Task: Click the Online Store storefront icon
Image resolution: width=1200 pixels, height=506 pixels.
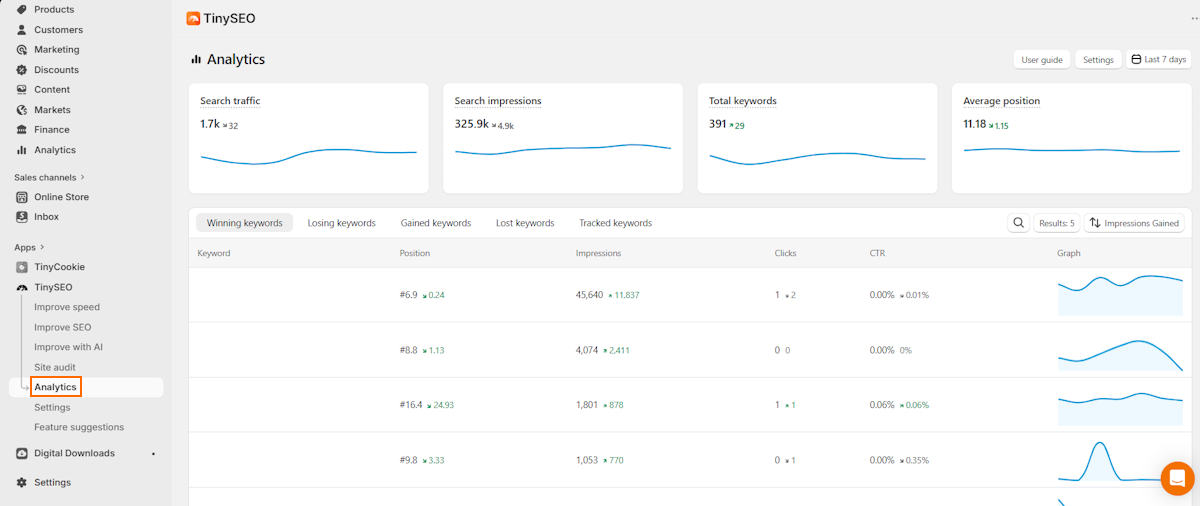Action: (22, 197)
